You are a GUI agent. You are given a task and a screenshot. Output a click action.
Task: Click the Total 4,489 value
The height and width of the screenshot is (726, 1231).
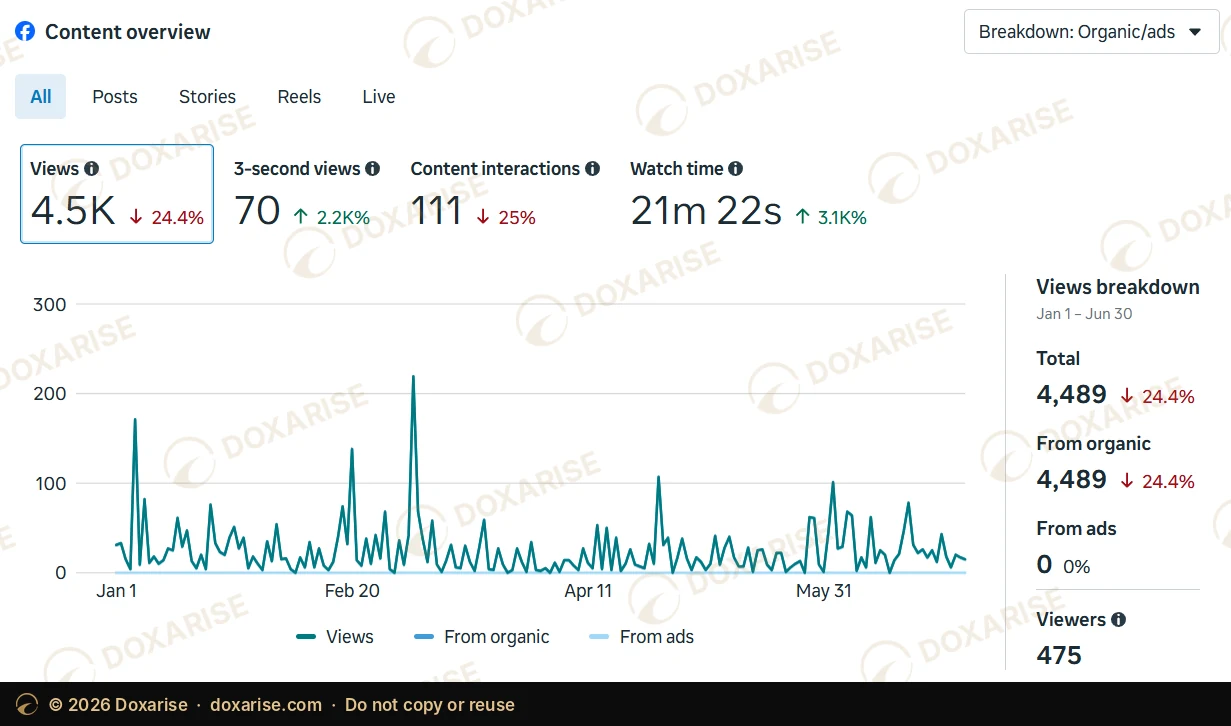point(1071,394)
